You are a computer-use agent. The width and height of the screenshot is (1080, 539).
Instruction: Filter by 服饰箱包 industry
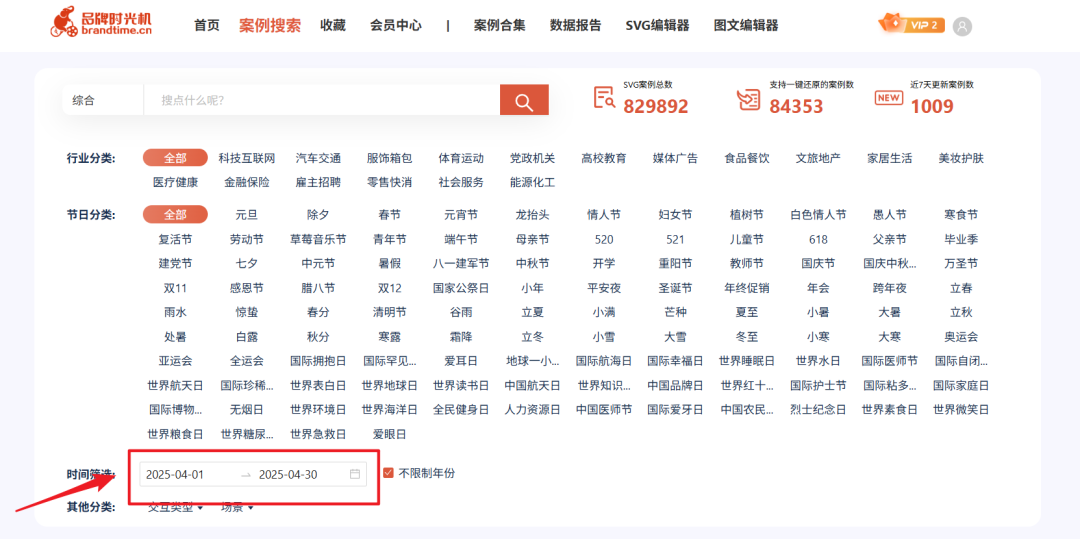pos(389,158)
